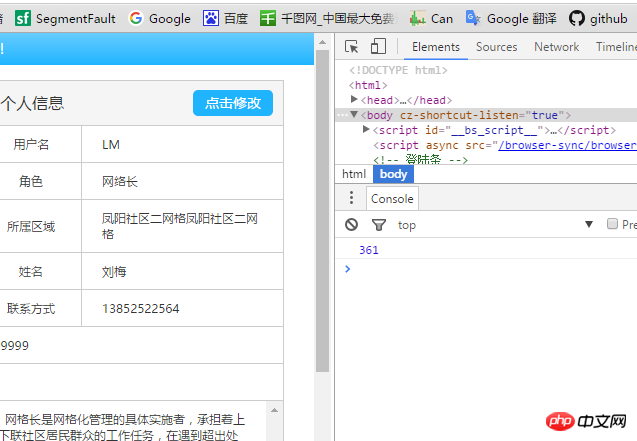Open the Google 翻译 bookmark
Viewport: 637px width, 441px height.
(x=511, y=18)
